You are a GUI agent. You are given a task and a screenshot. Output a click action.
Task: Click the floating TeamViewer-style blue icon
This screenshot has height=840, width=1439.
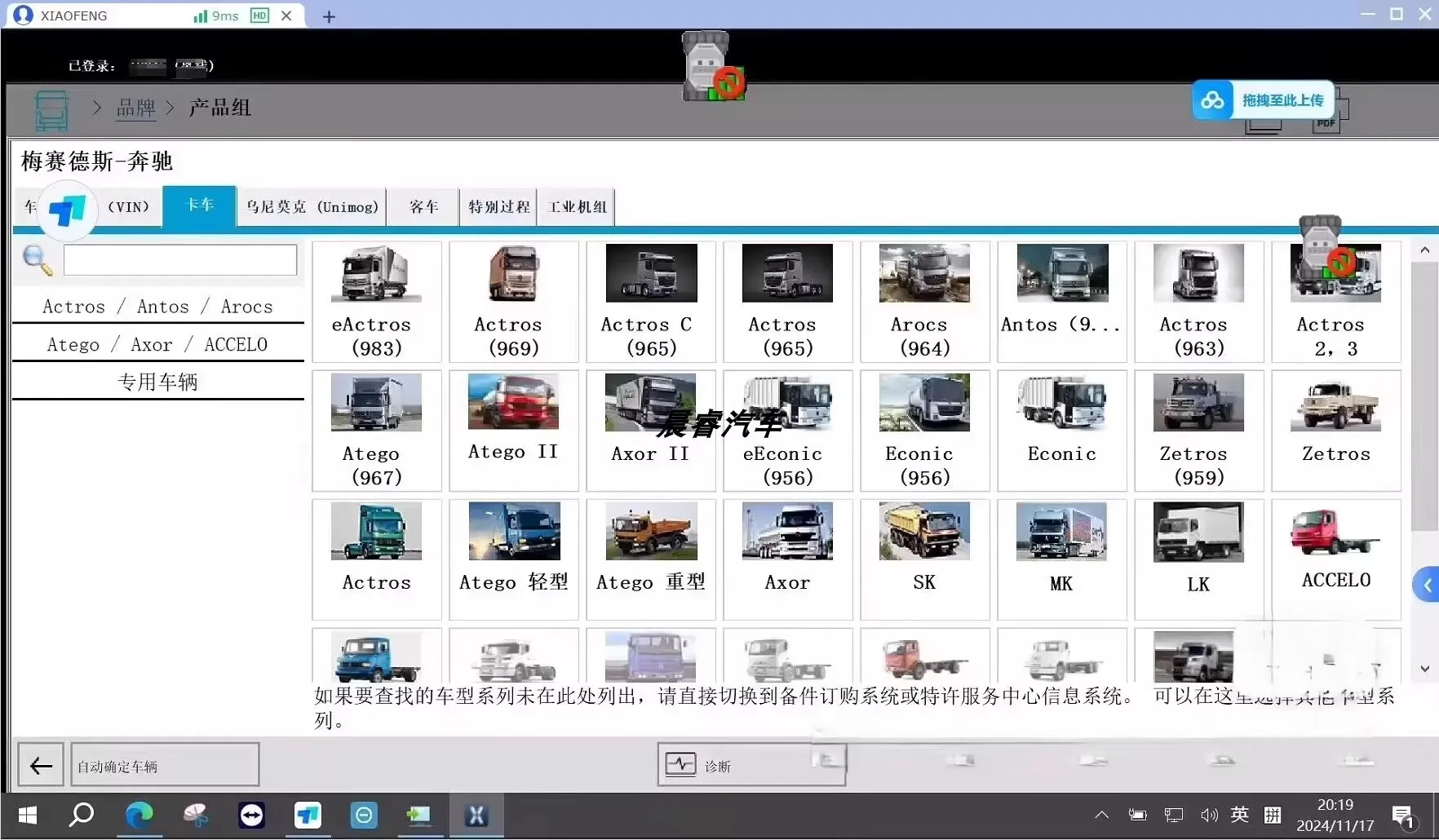[x=68, y=210]
